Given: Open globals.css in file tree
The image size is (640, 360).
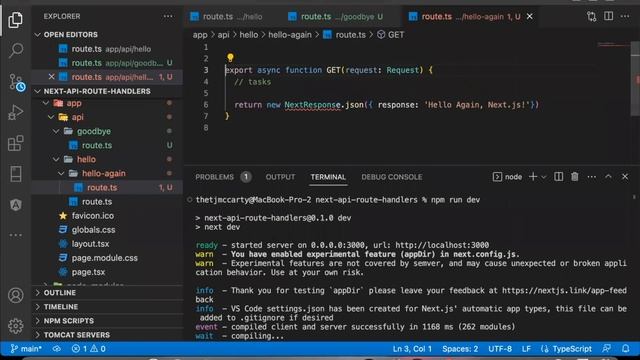Looking at the screenshot, I should point(107,229).
